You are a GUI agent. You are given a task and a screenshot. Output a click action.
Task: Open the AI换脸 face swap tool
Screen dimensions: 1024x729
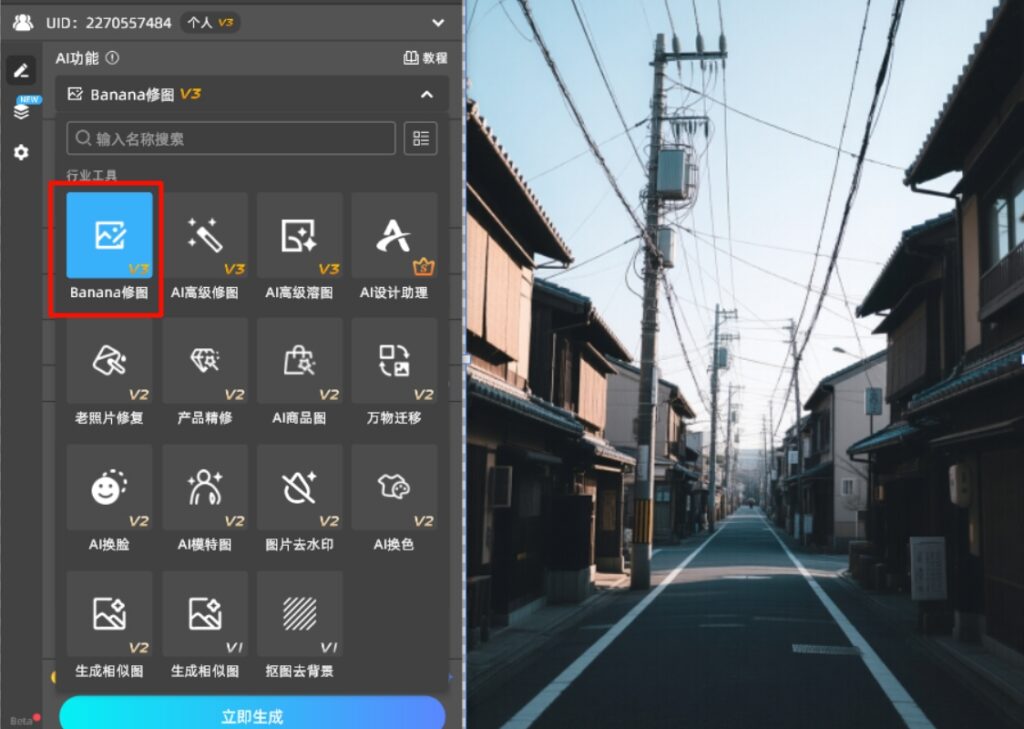click(110, 490)
